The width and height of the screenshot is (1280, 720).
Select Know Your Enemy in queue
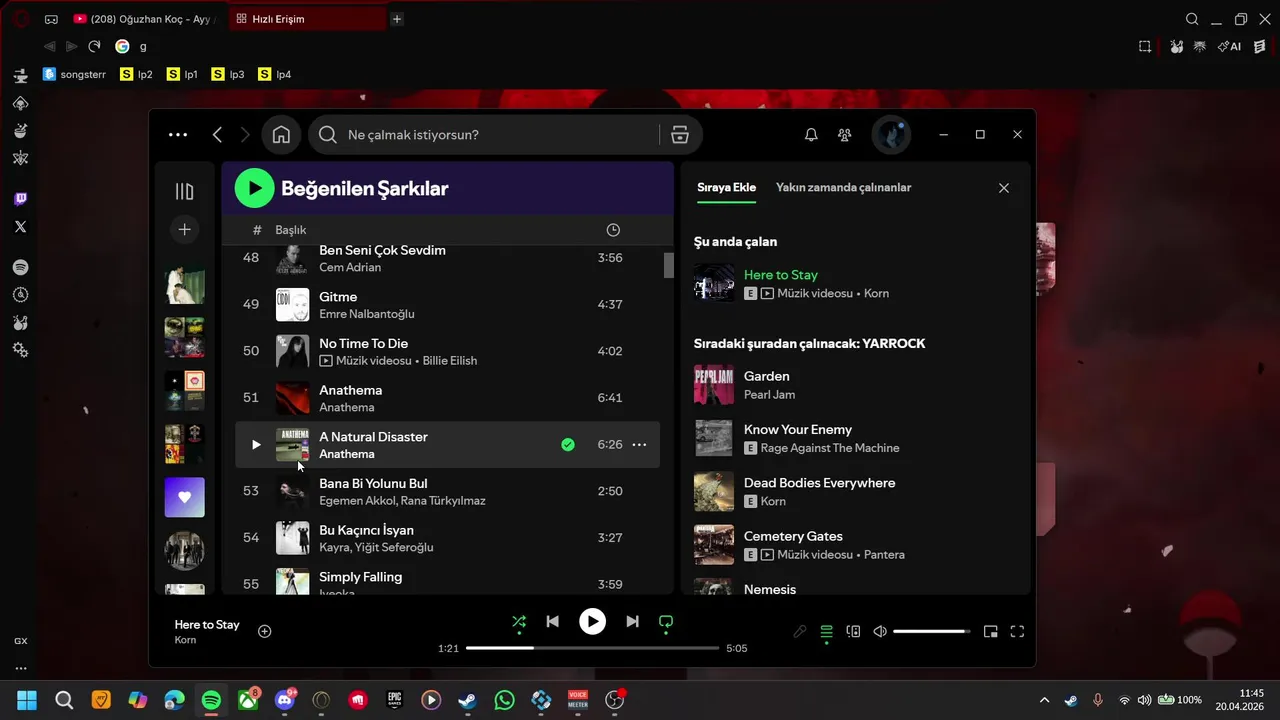pos(855,438)
